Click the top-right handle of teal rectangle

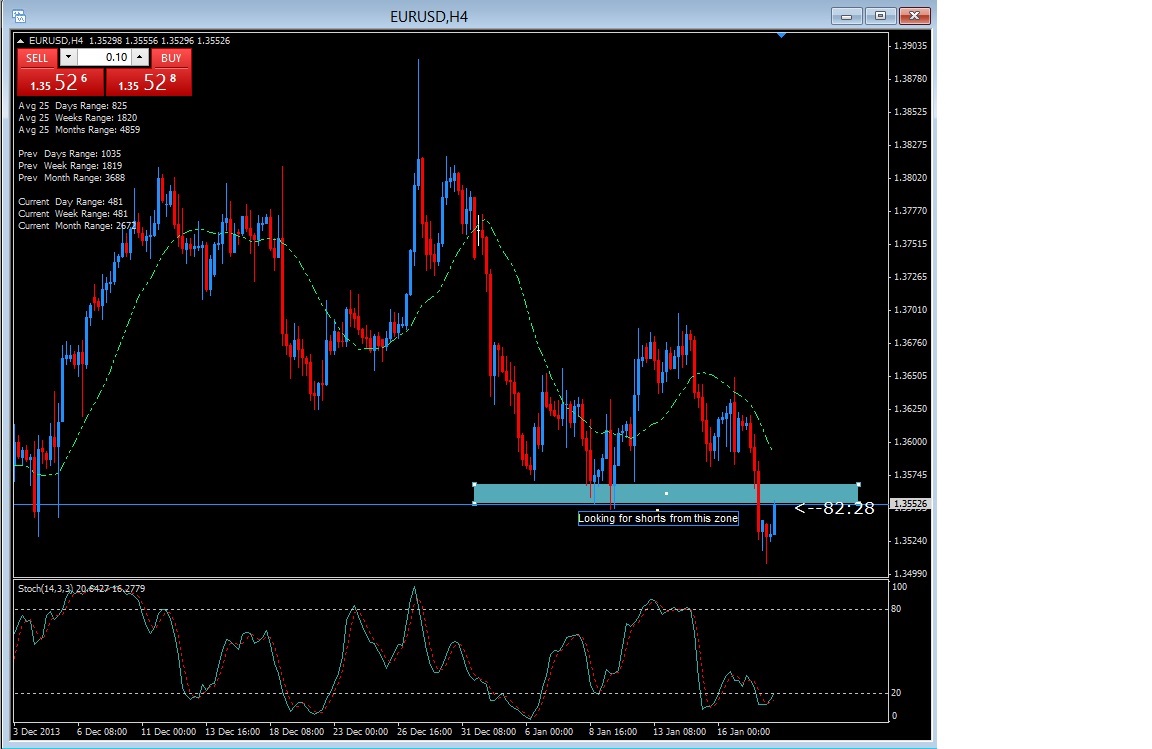858,484
